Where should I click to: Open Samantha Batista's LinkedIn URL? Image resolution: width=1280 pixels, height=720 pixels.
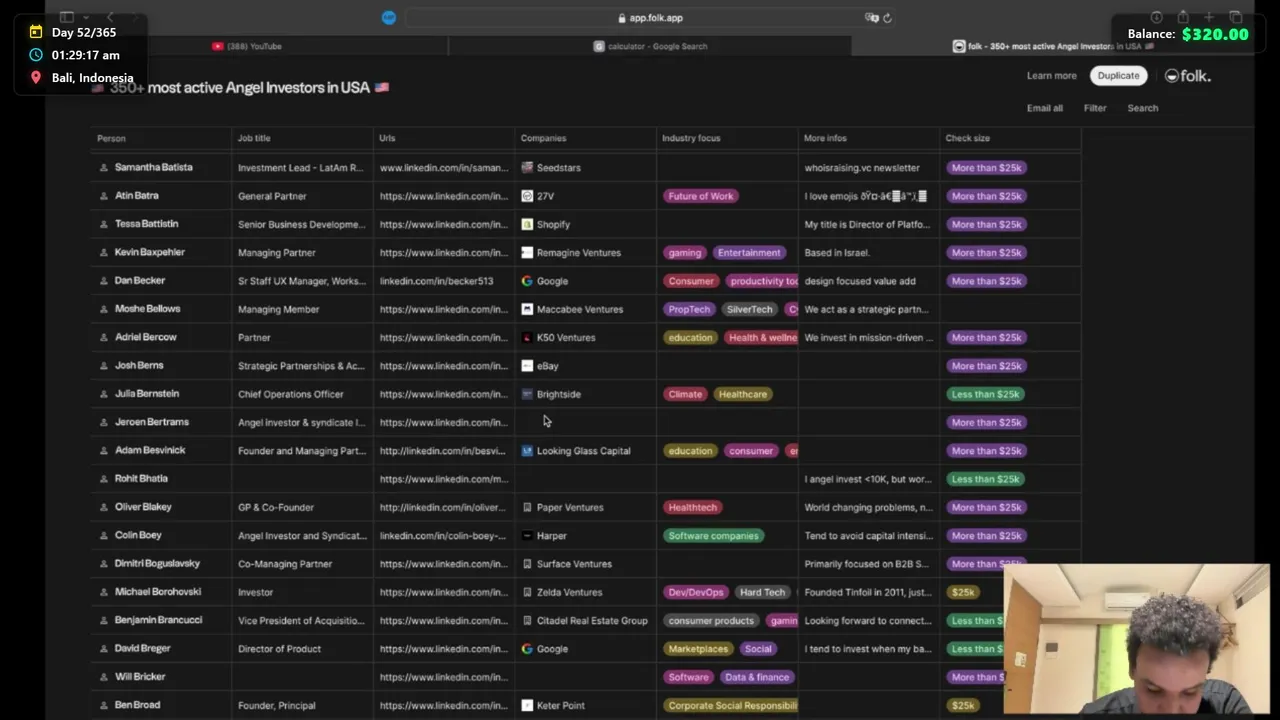[444, 168]
